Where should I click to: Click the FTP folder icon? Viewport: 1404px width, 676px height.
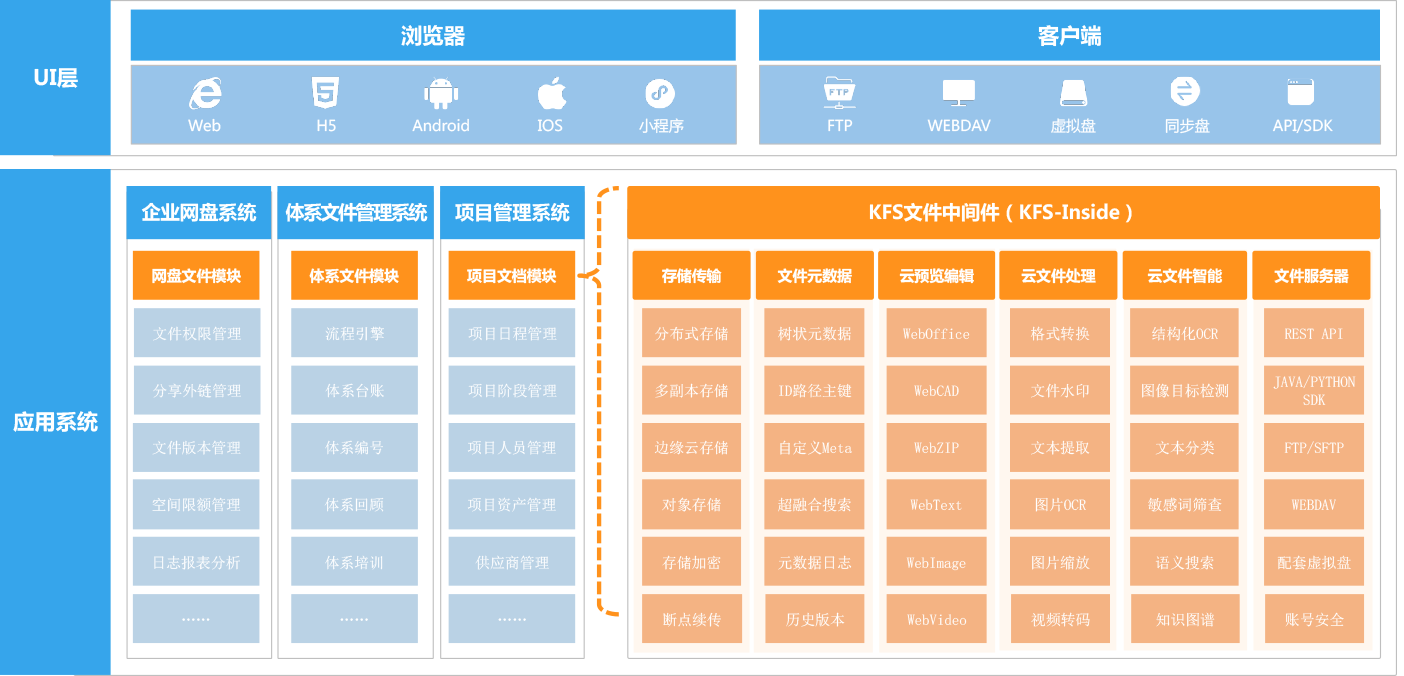839,92
